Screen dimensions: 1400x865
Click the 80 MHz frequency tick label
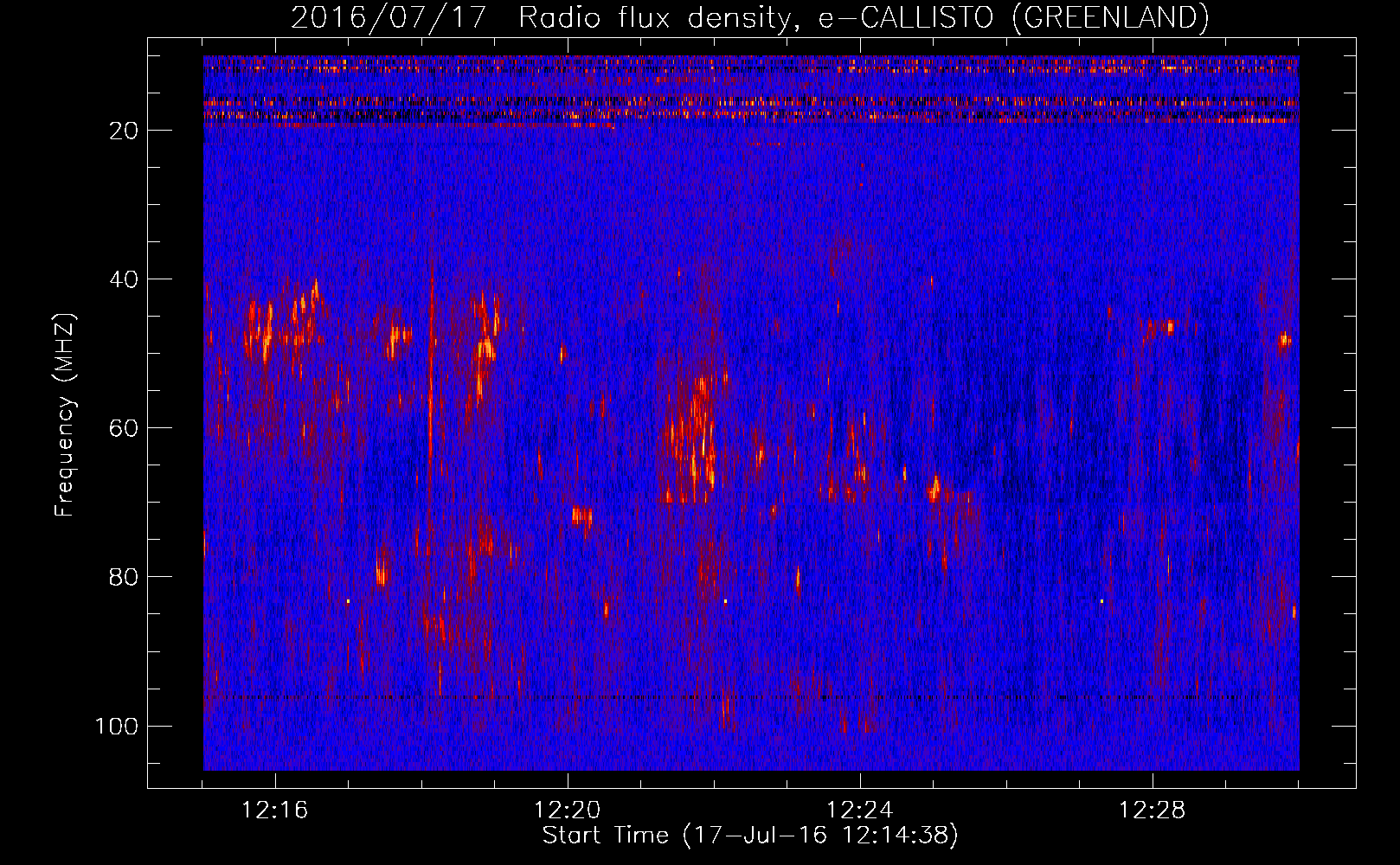coord(124,577)
